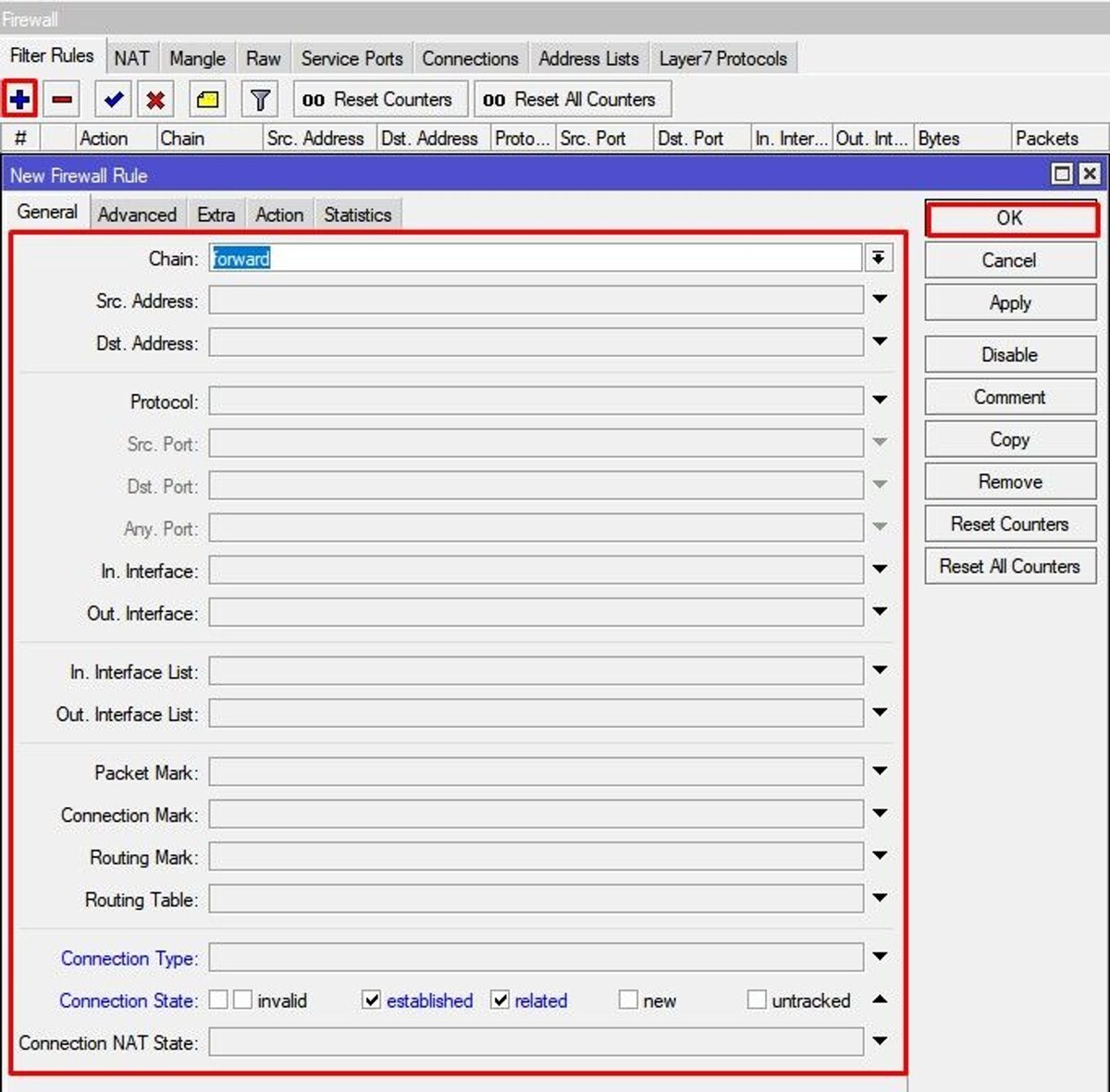Remove selected rule with the red minus icon
The height and width of the screenshot is (1092, 1110).
pyautogui.click(x=62, y=99)
